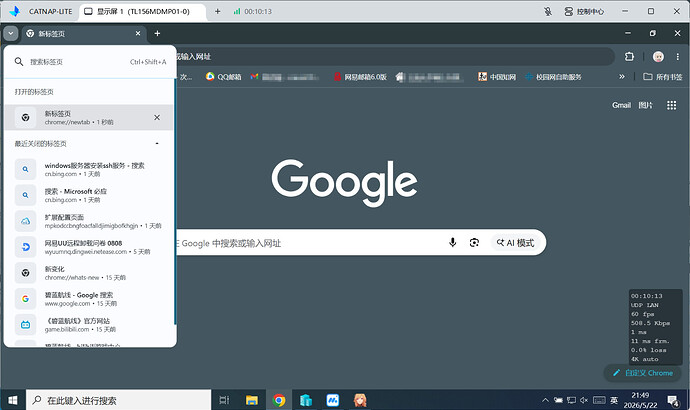Open the Chrome extensions puzzle icon
This screenshot has height=410, width=690.
629,56
